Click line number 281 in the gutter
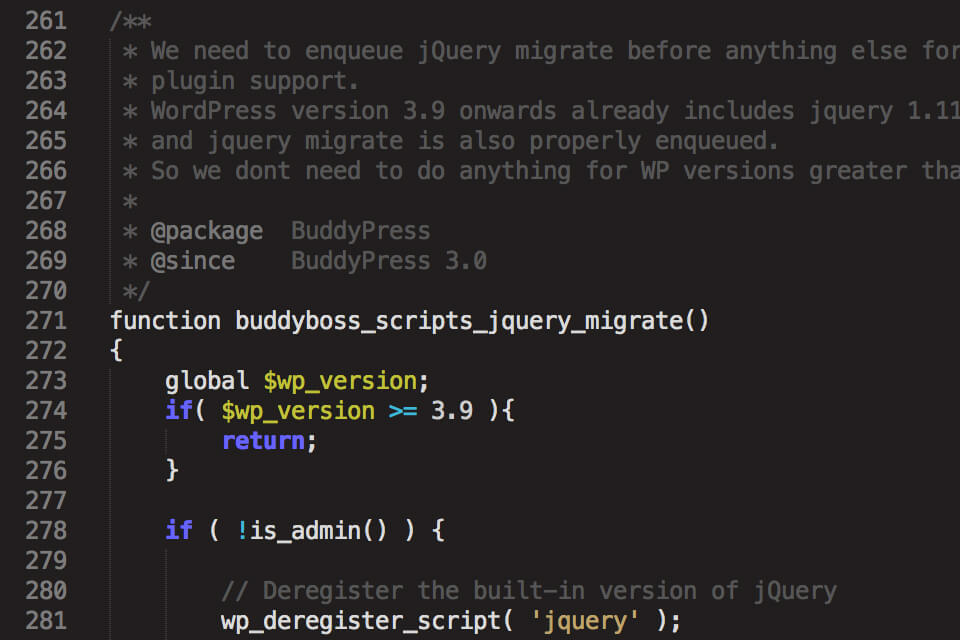The height and width of the screenshot is (640, 960). coord(46,621)
